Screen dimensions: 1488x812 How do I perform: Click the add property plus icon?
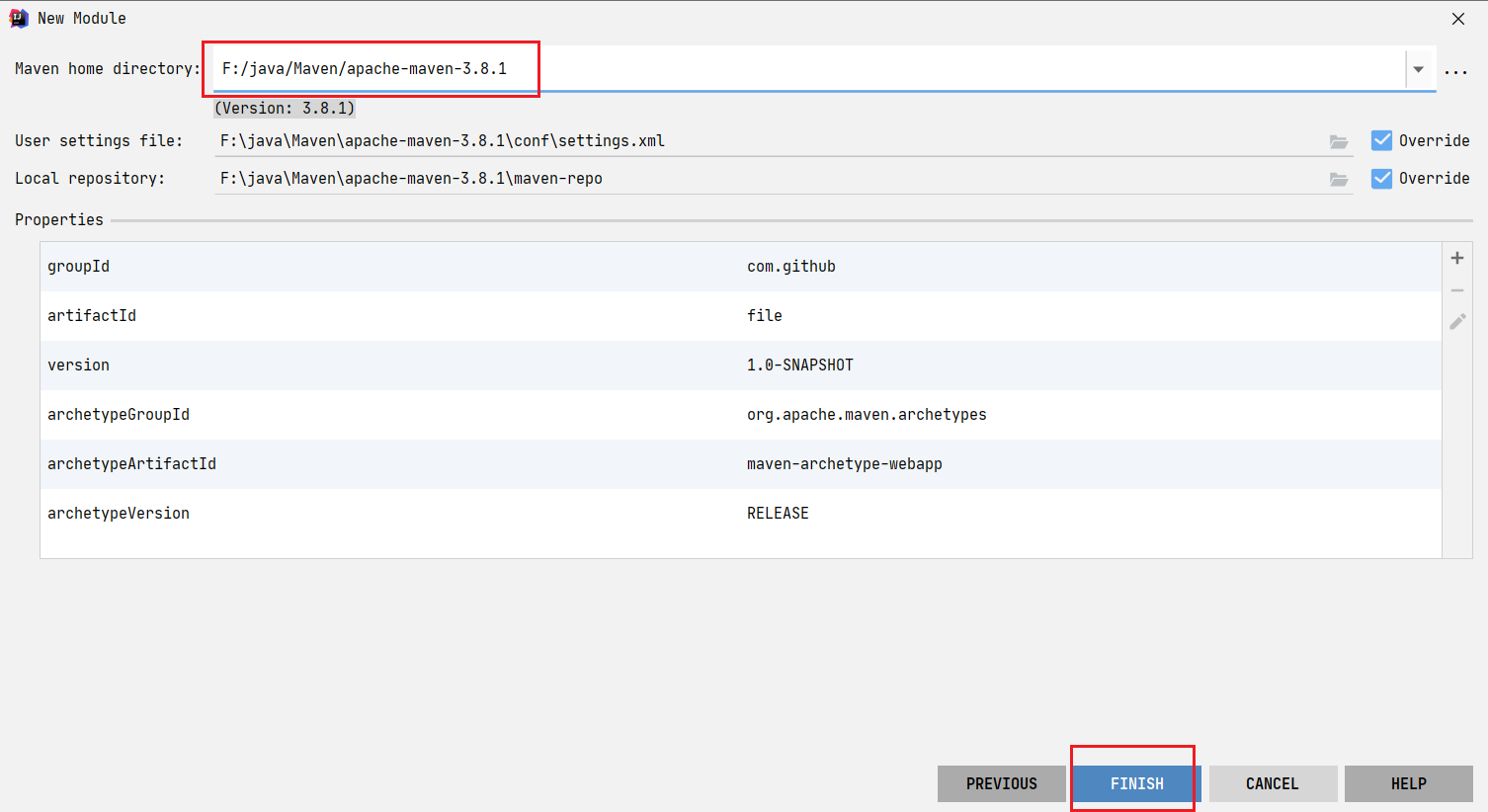coord(1456,258)
